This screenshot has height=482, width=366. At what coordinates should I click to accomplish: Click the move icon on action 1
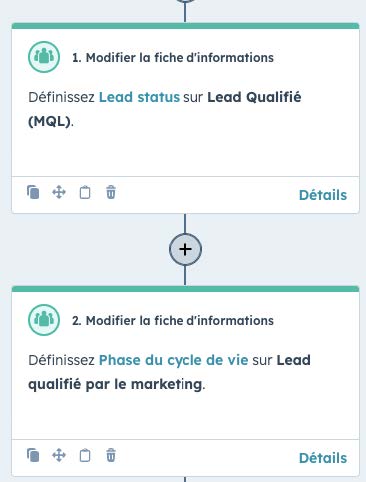point(59,192)
